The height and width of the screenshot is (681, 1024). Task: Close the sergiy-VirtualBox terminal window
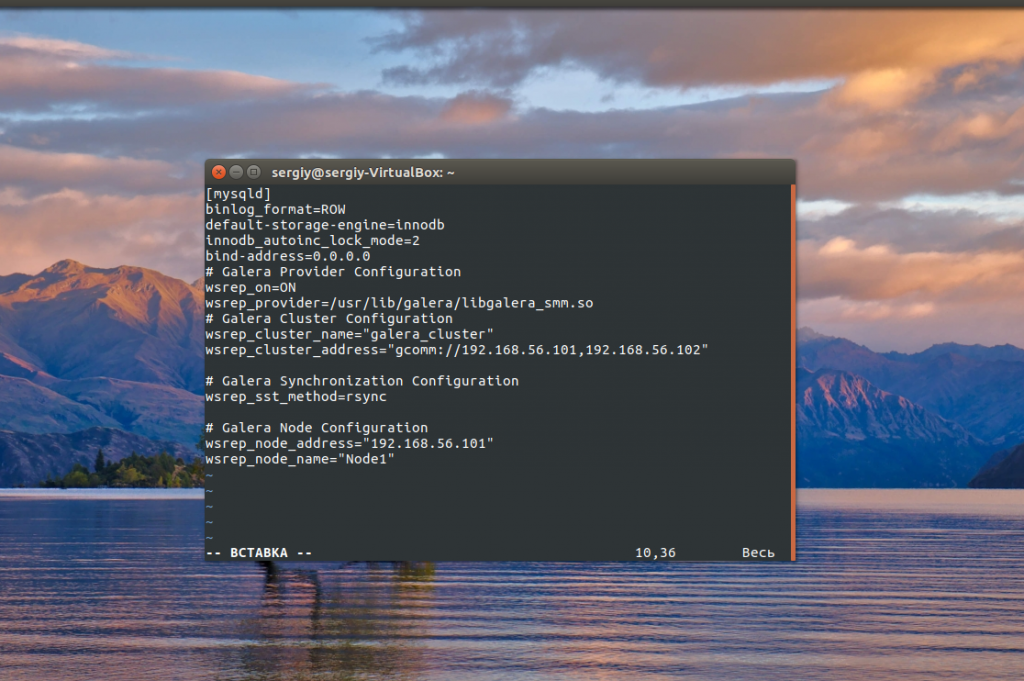[219, 172]
